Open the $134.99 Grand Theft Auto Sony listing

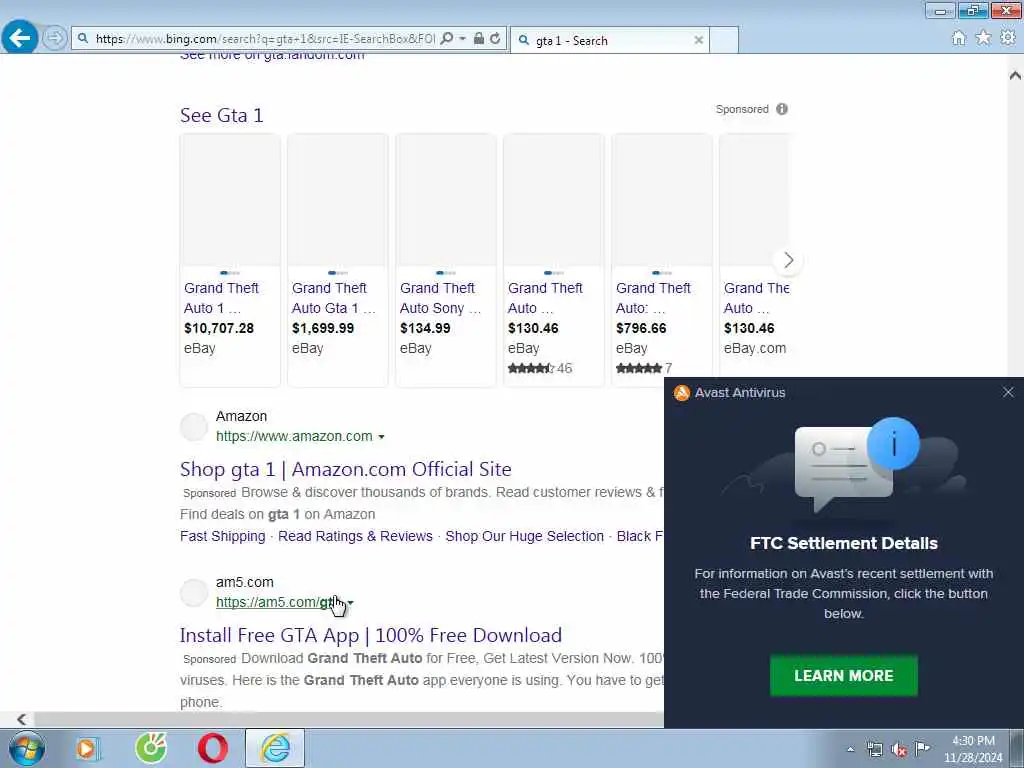point(440,298)
